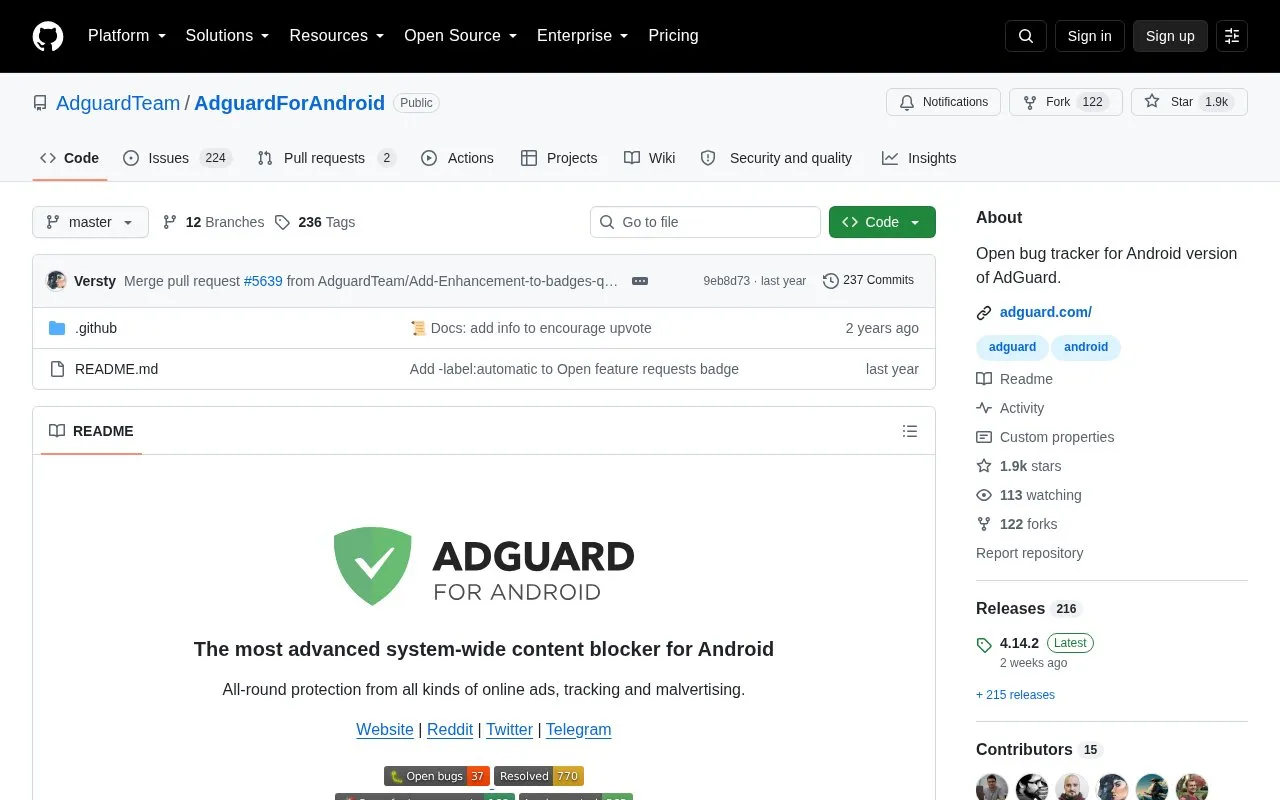View the 236 Tags

pos(315,222)
